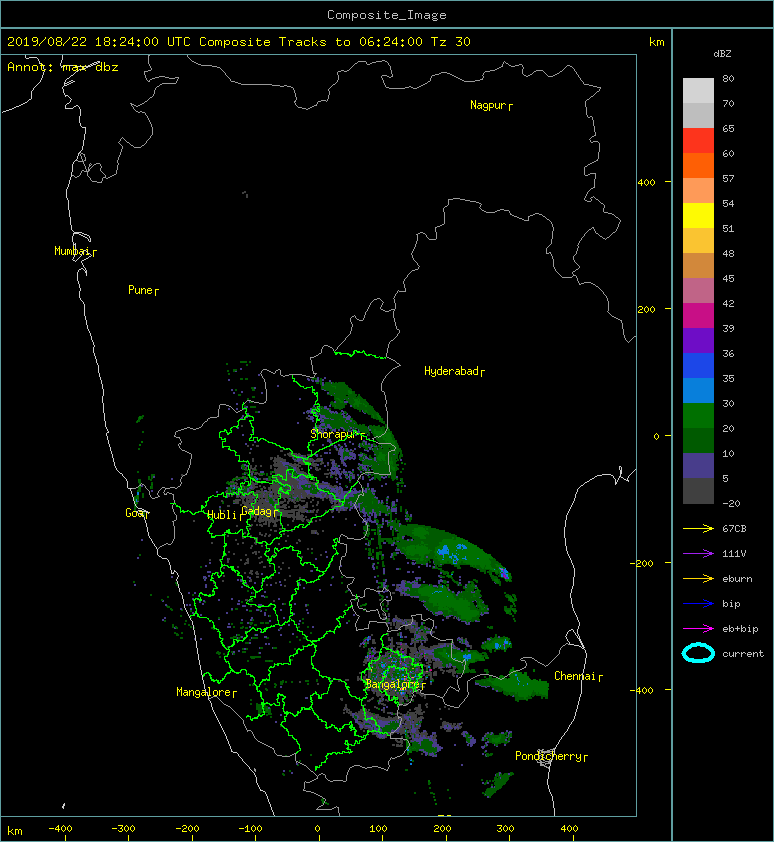Image resolution: width=774 pixels, height=842 pixels.
Task: Click the 400 tick on vertical axis
Action: [647, 183]
